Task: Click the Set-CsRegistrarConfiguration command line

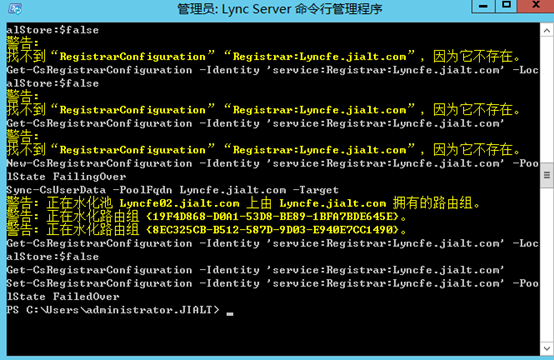Action: pyautogui.click(x=272, y=283)
